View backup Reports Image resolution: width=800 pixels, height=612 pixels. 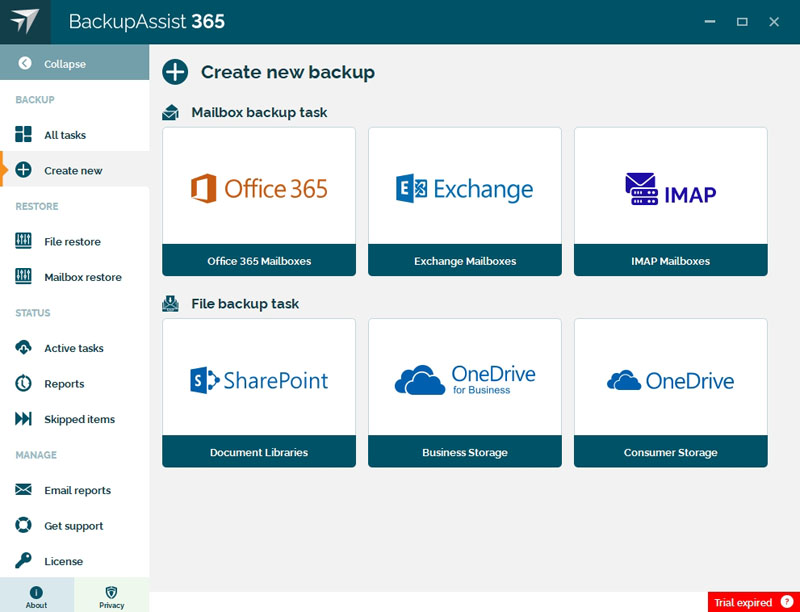22,383
